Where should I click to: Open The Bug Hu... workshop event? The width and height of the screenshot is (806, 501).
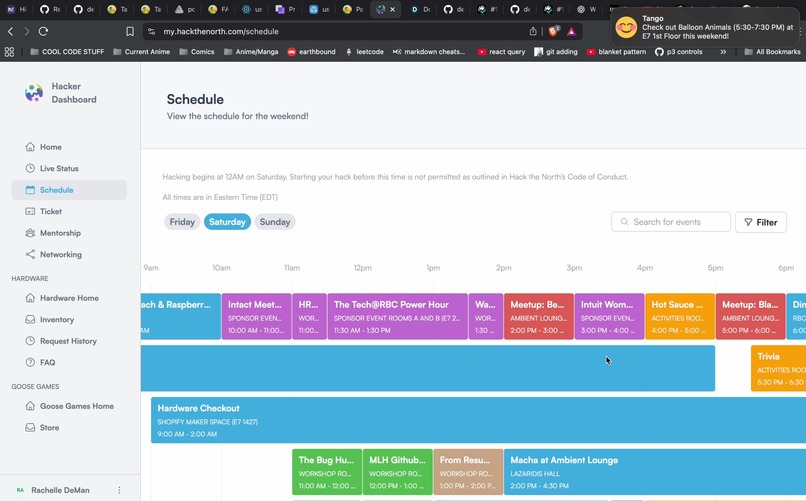(327, 472)
